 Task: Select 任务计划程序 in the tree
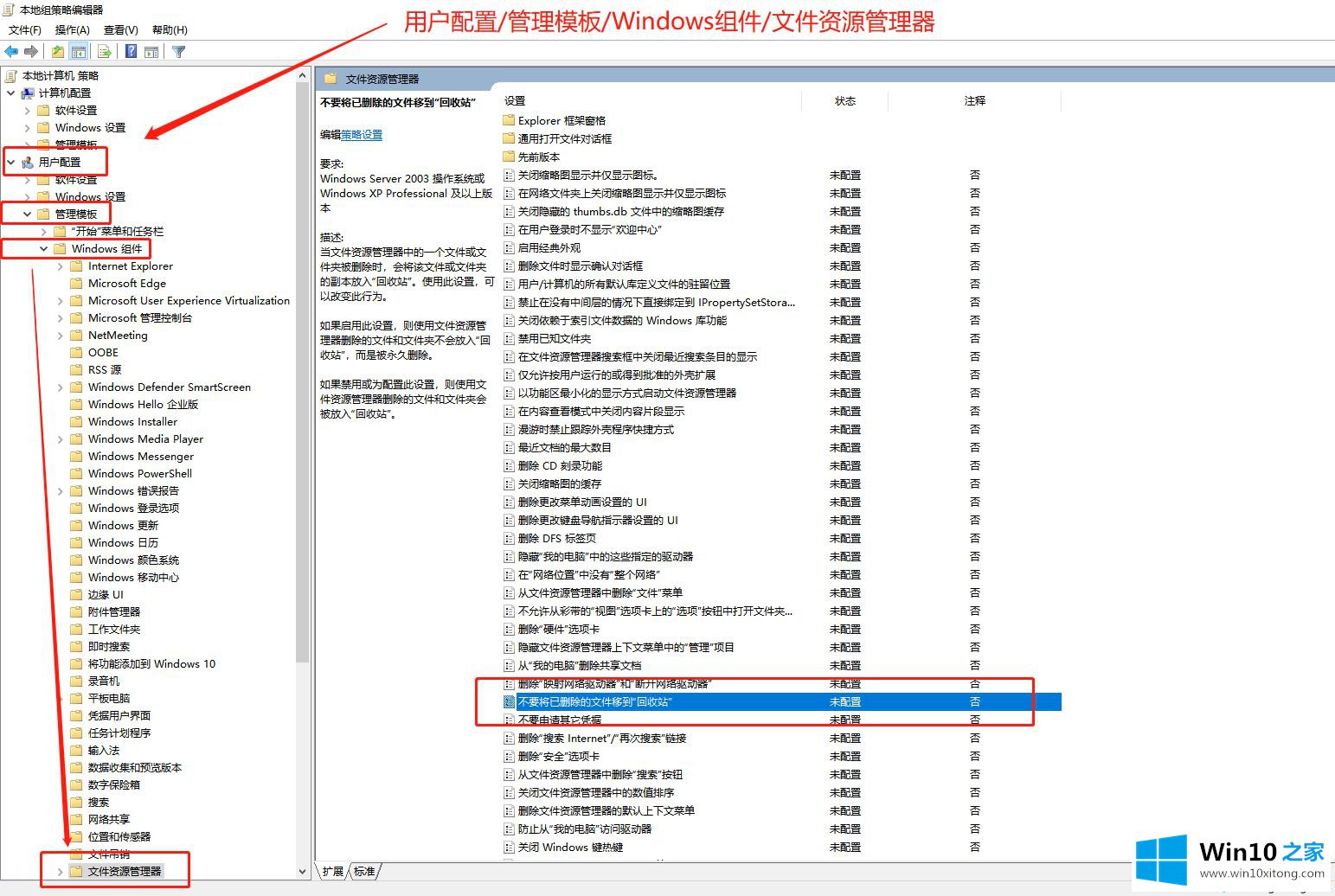click(x=119, y=733)
